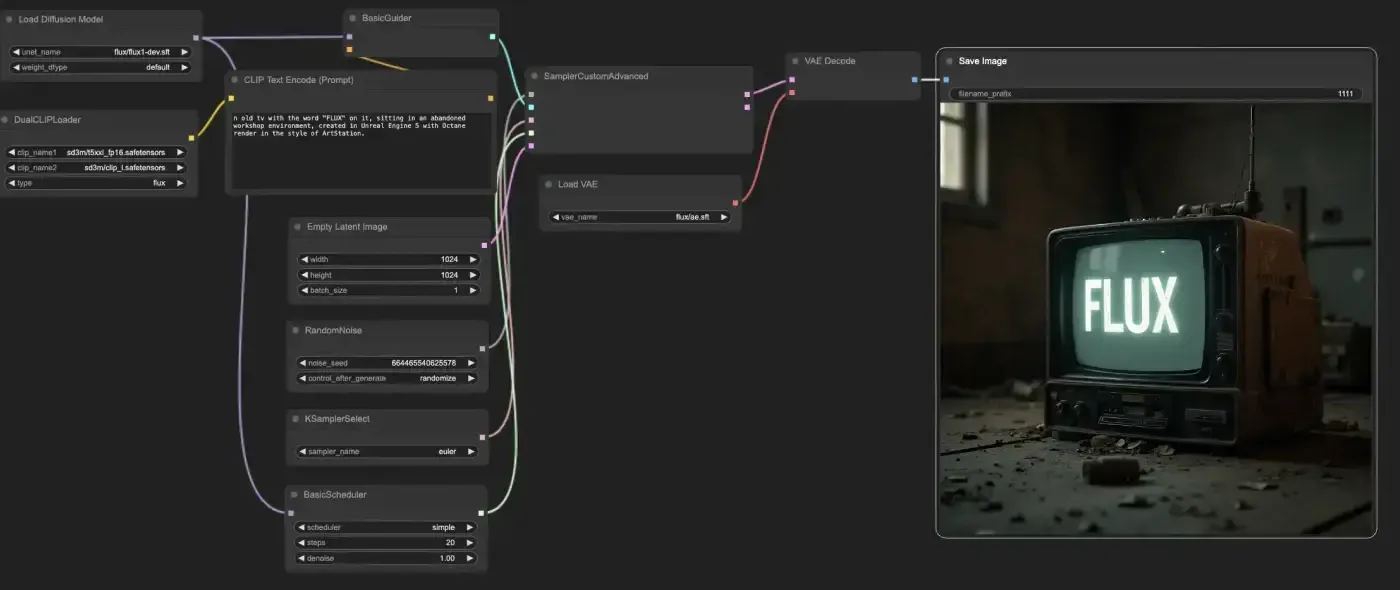Decrease the width value with left arrow

pyautogui.click(x=303, y=260)
